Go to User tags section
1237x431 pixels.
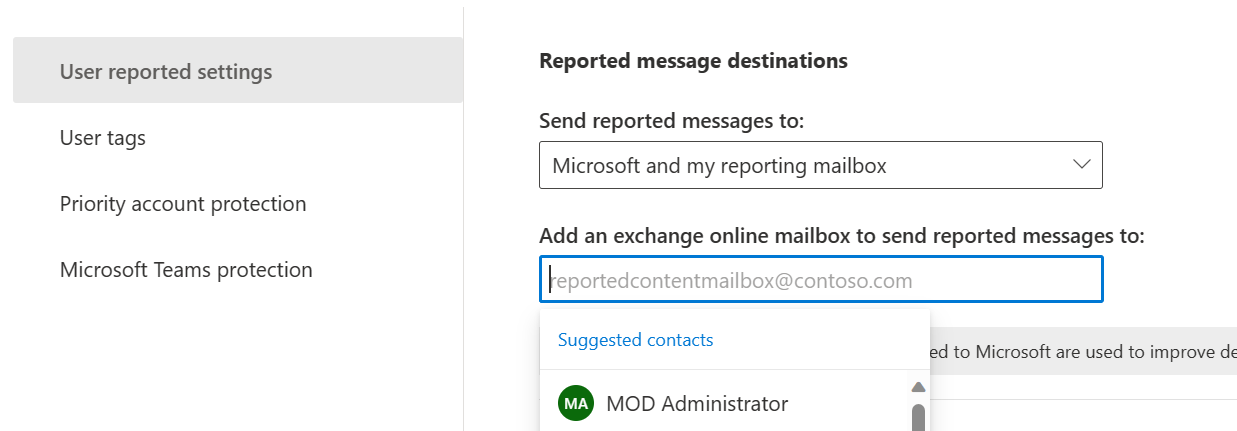coord(103,138)
